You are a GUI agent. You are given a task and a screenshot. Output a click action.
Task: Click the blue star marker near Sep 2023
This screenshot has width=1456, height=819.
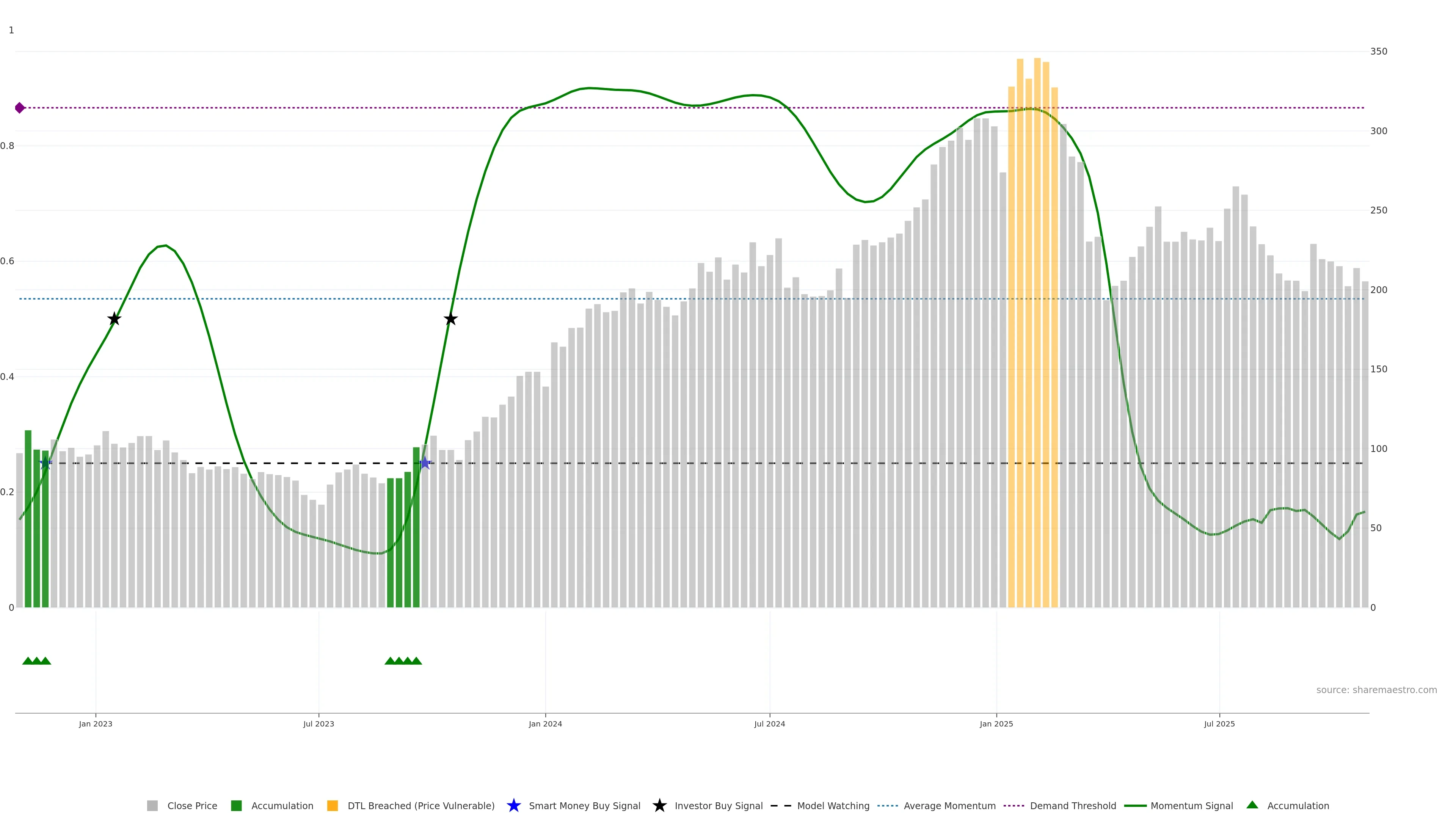click(425, 463)
